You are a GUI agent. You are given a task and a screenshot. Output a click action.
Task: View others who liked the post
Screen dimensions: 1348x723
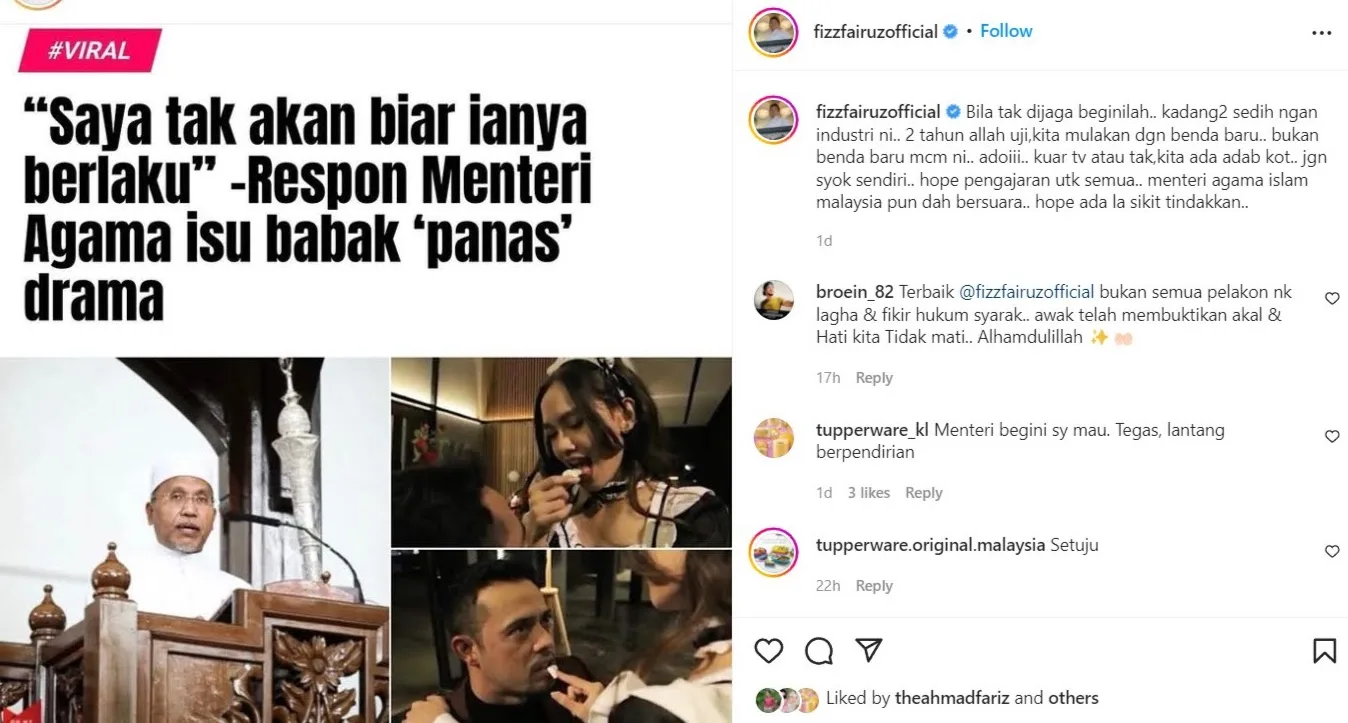pos(1073,698)
